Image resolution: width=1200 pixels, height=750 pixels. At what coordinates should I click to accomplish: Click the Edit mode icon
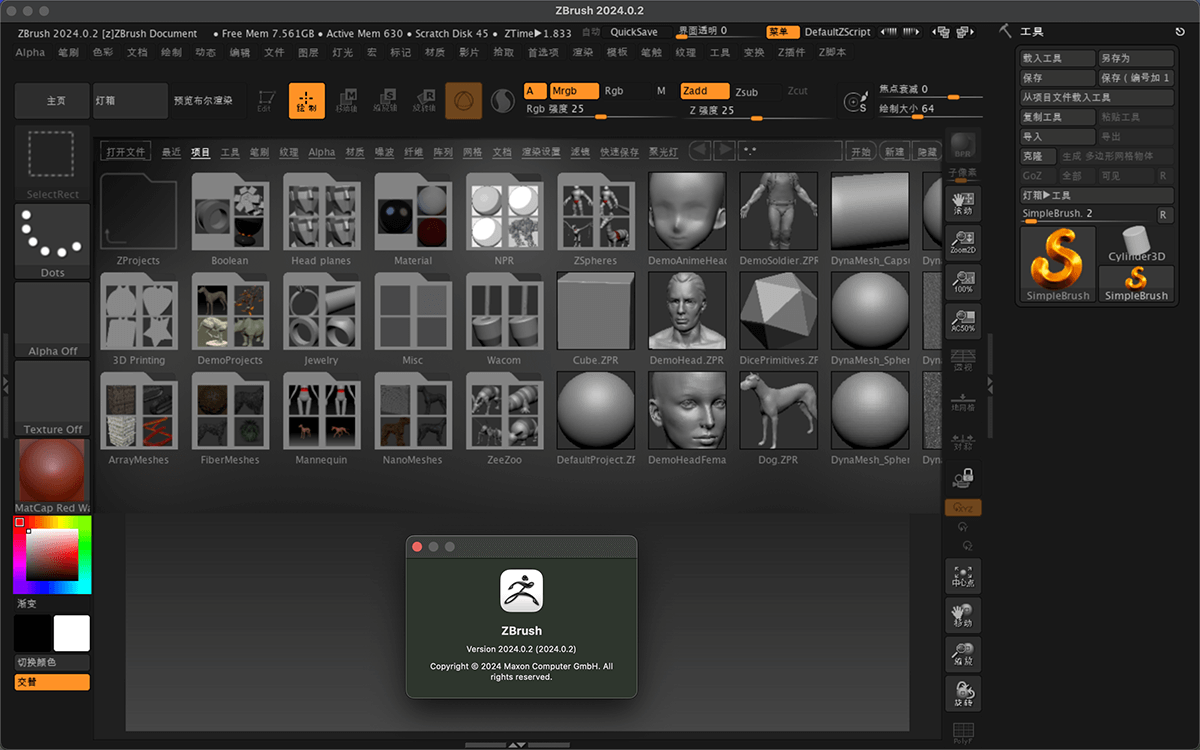click(x=265, y=101)
